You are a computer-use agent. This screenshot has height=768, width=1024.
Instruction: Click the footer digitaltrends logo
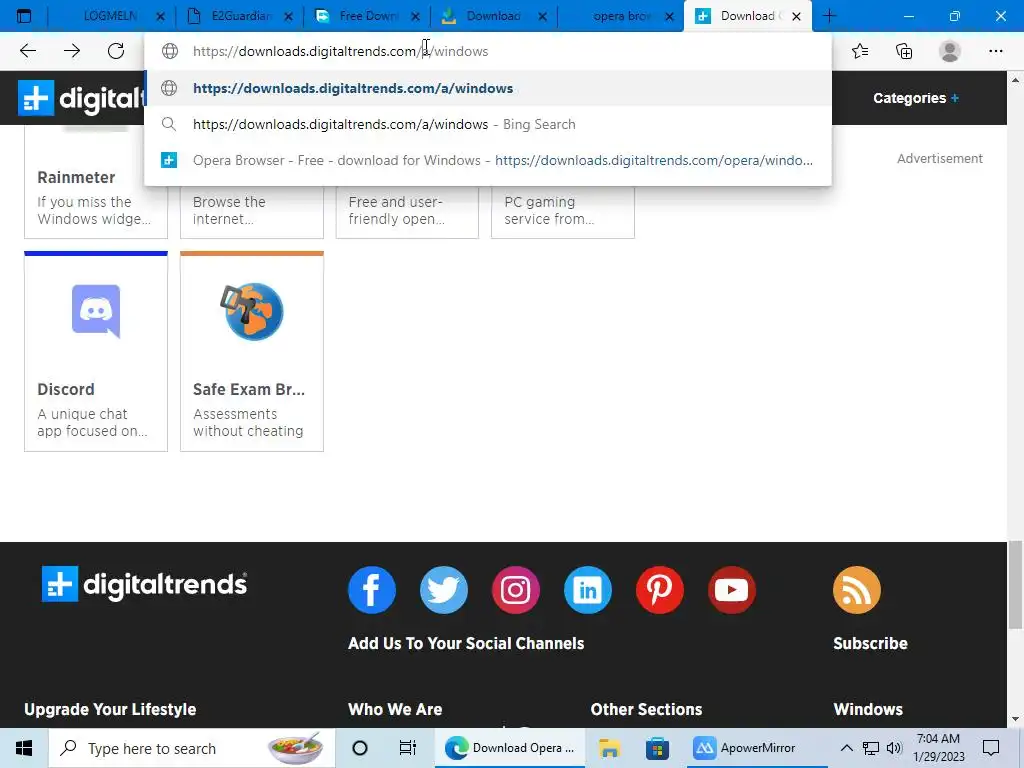[144, 584]
